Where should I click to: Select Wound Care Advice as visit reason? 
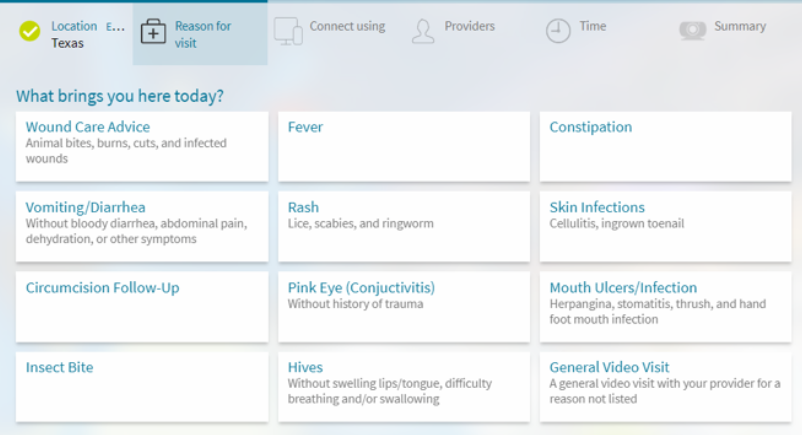[142, 146]
